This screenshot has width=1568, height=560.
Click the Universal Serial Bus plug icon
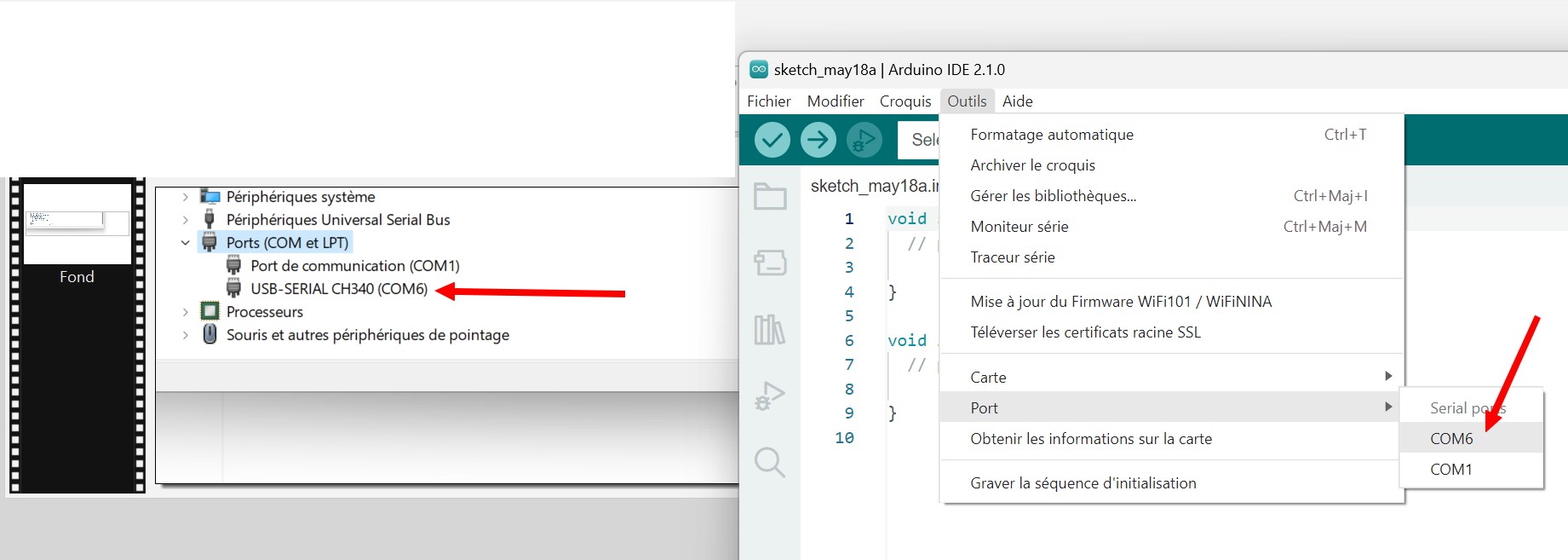click(x=210, y=219)
